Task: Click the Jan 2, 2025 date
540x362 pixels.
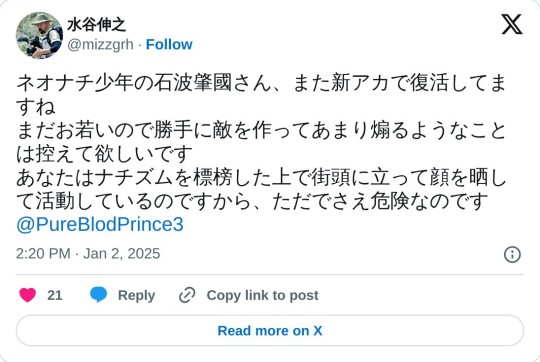Action: (x=122, y=254)
